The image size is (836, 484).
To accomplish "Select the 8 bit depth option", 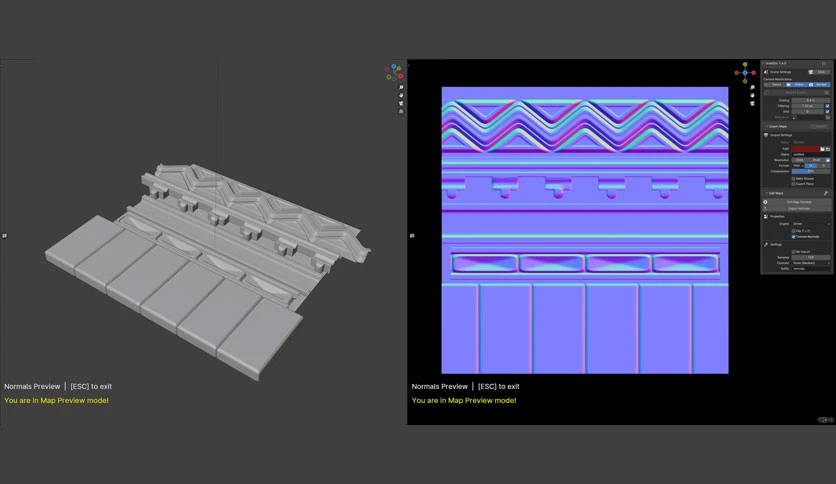I will 824,165.
